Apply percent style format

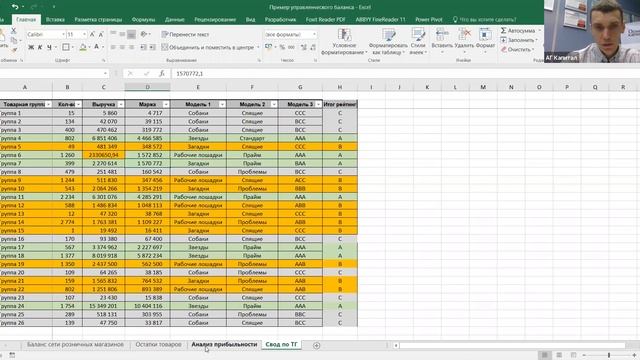[282, 47]
